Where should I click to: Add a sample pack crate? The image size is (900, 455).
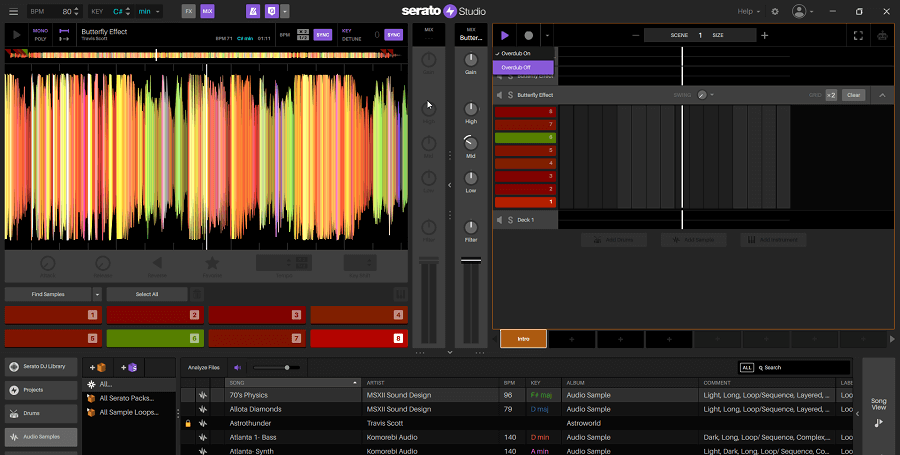[98, 367]
